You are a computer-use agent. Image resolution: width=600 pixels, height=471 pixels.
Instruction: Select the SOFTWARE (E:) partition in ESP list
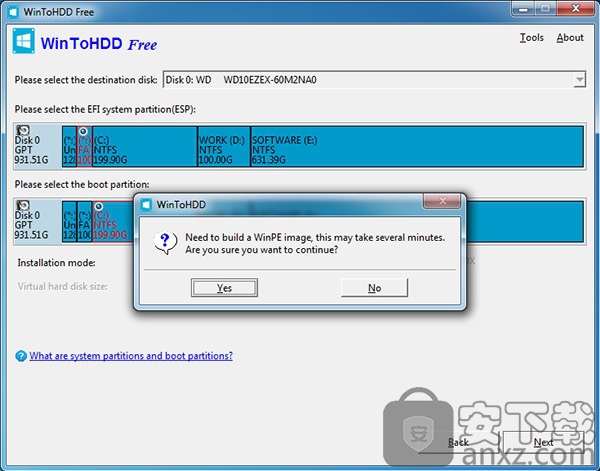[x=417, y=147]
